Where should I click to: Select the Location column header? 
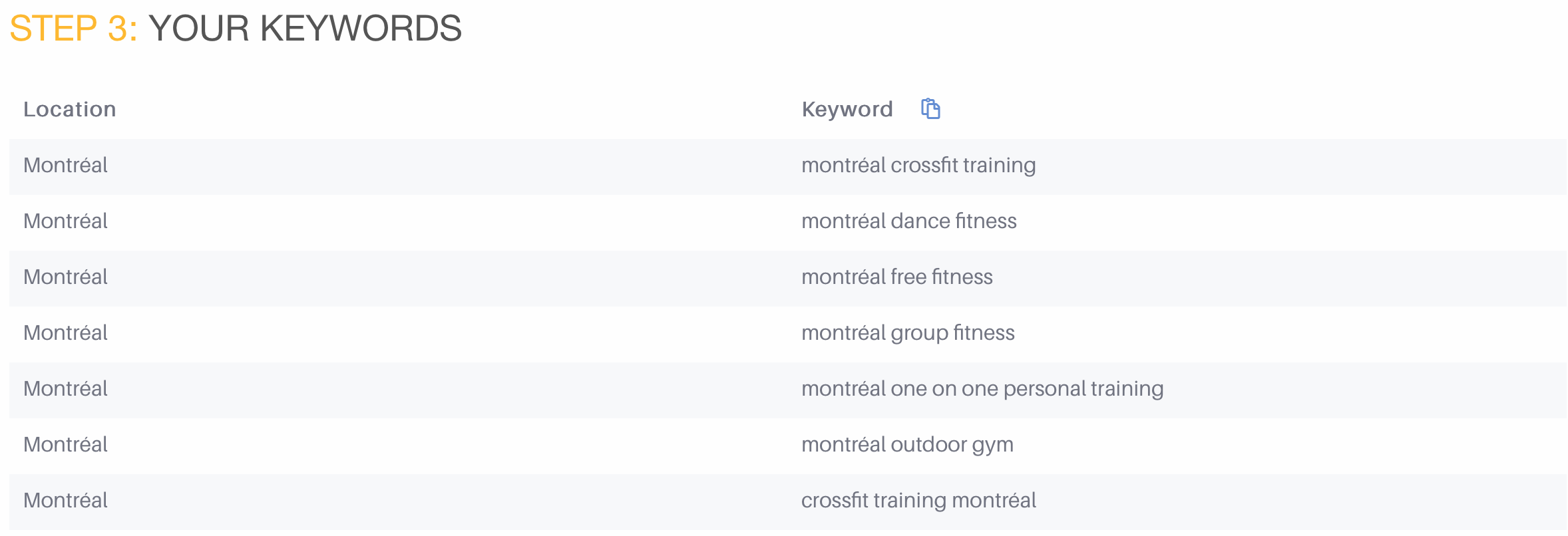point(69,109)
